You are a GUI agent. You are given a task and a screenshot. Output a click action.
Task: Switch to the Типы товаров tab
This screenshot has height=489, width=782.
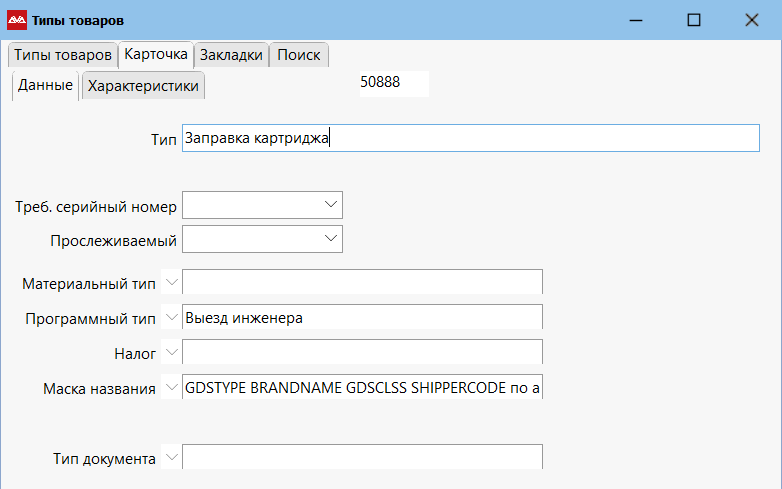(62, 55)
